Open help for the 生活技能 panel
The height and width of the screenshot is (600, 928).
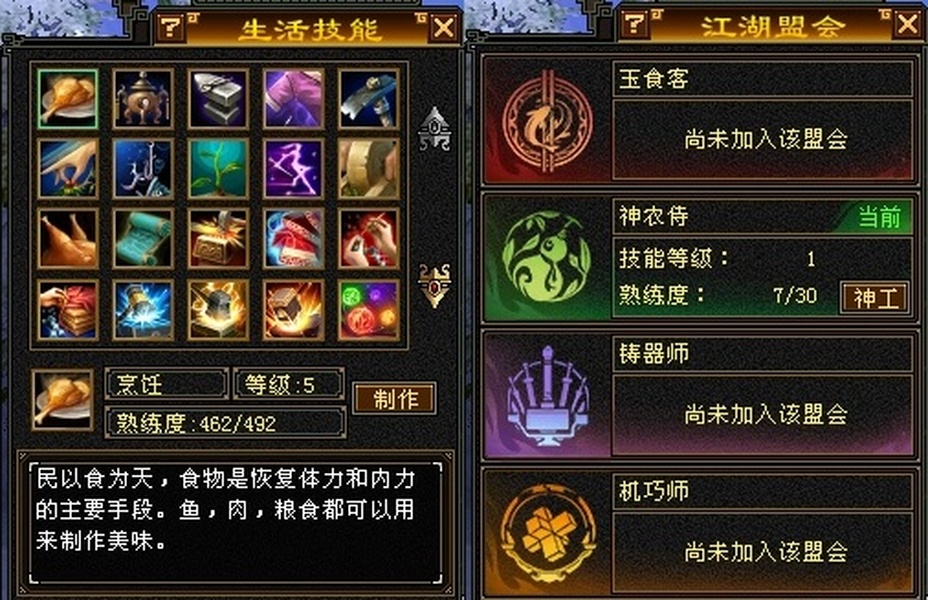[171, 27]
